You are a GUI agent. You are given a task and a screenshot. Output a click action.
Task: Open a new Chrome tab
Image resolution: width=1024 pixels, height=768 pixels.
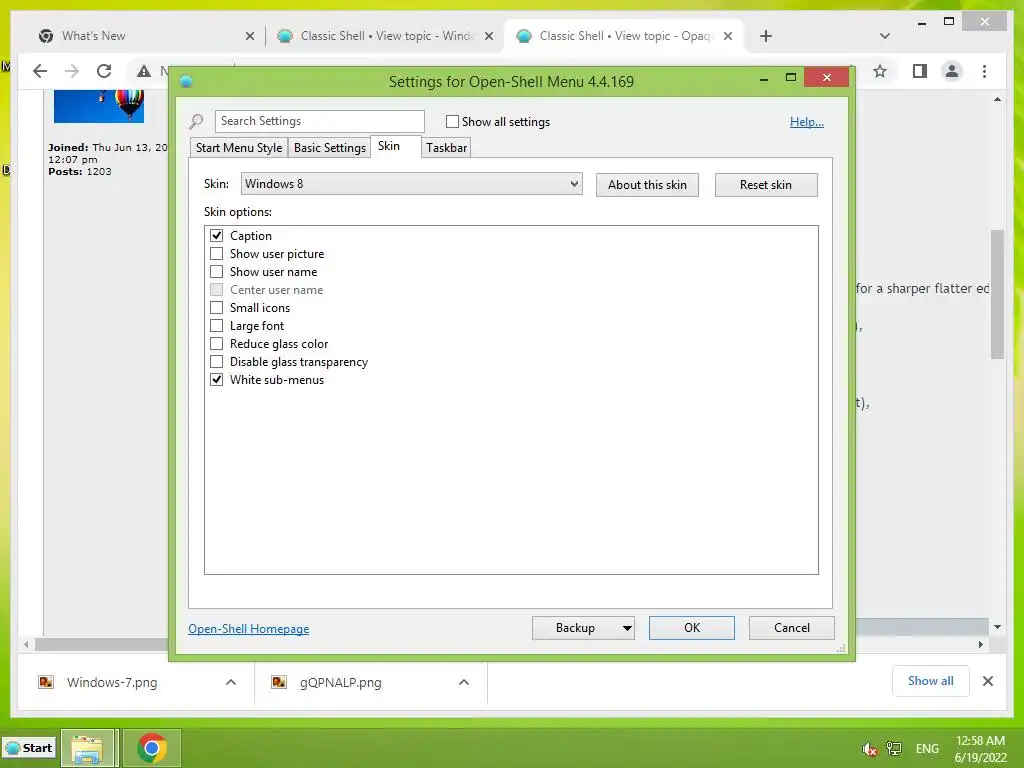tap(766, 36)
